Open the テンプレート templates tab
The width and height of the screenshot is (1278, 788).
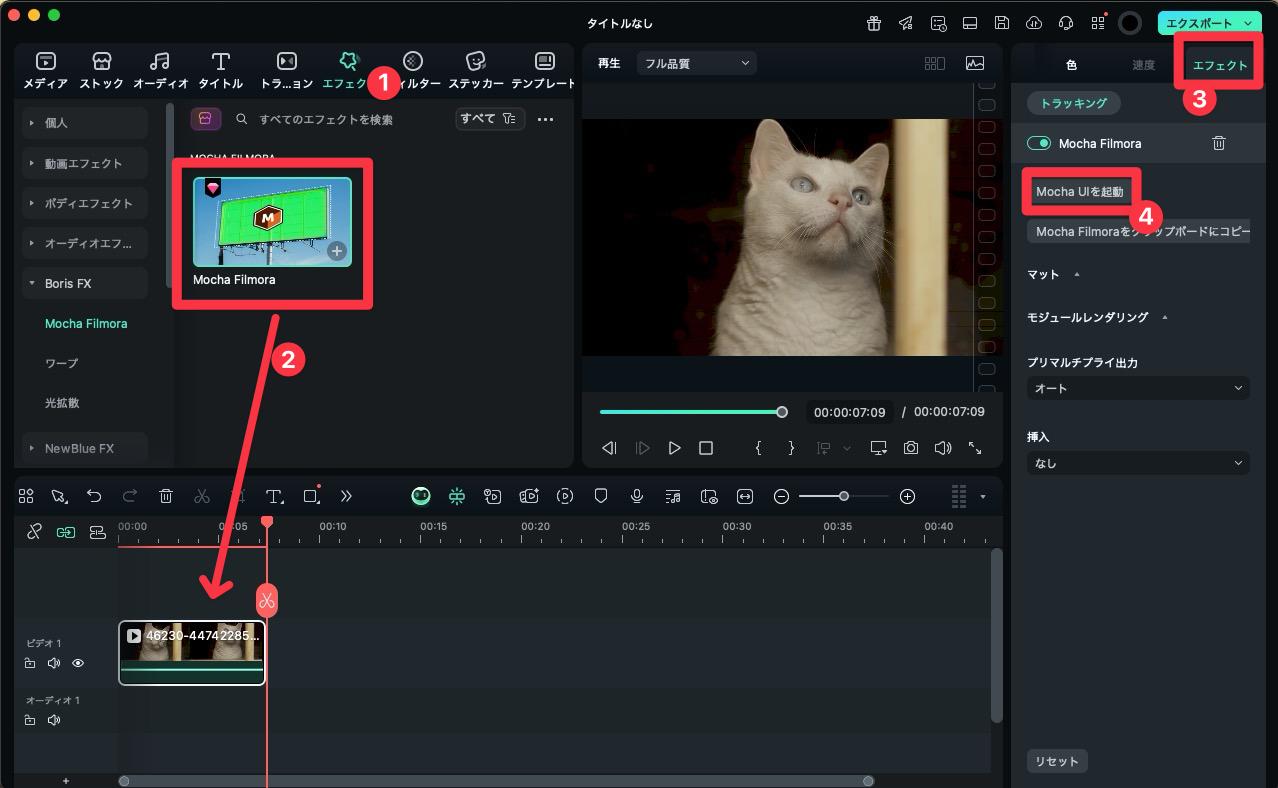(x=544, y=70)
